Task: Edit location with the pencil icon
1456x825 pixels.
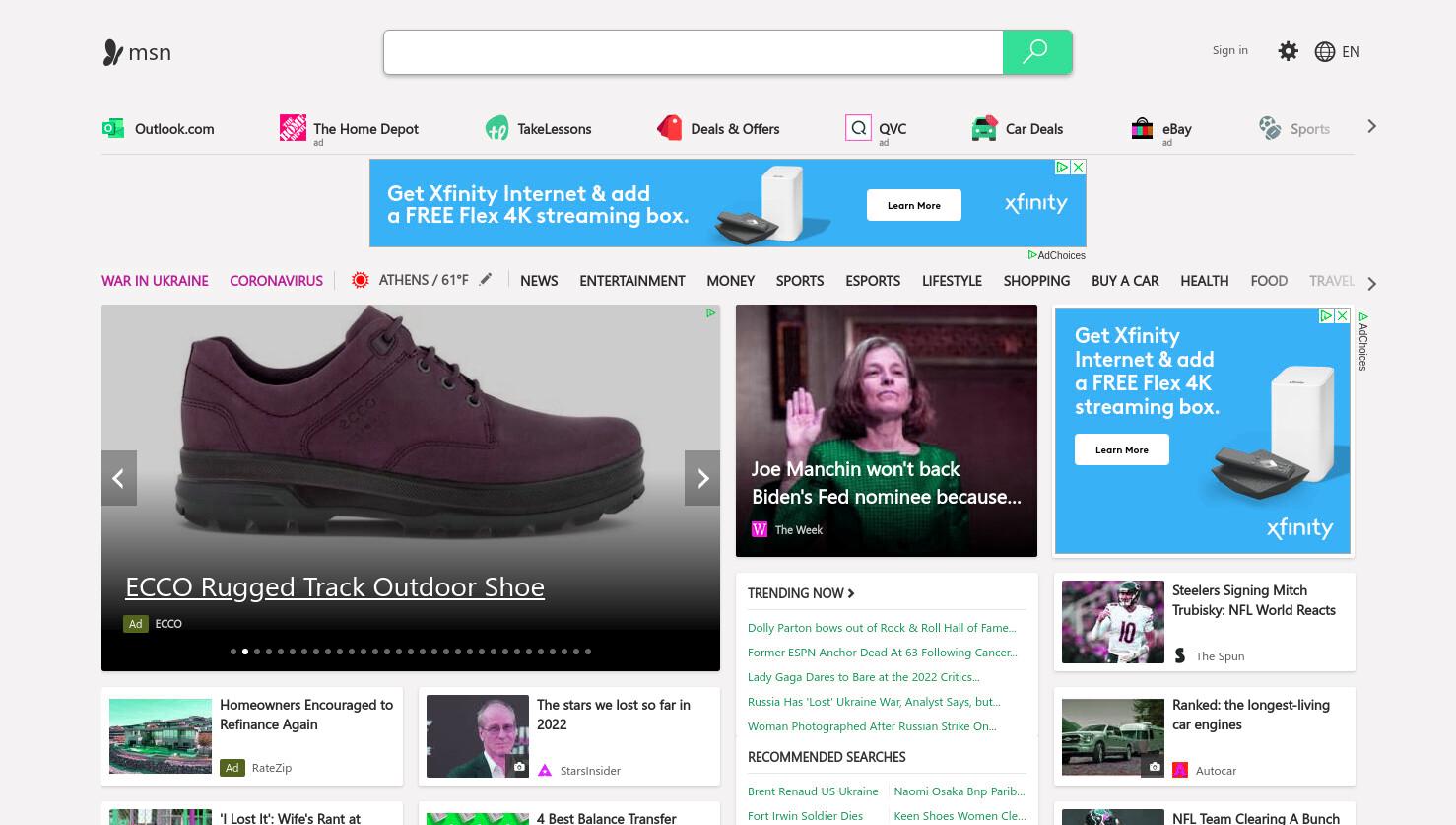Action: click(485, 280)
